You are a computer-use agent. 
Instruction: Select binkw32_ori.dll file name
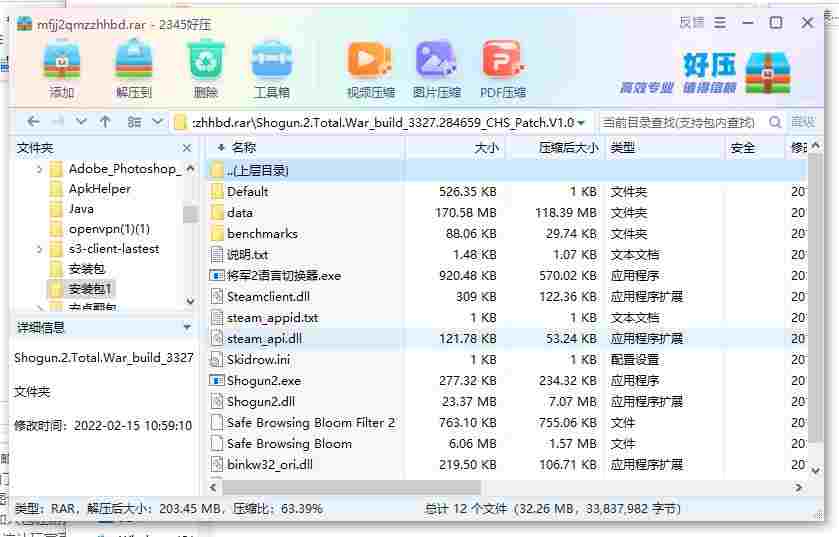click(270, 464)
